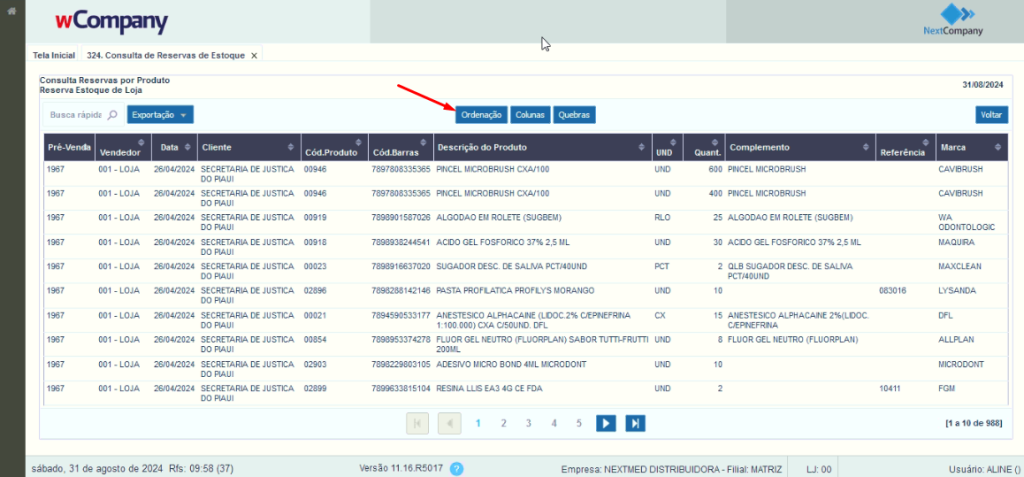Viewport: 1024px width, 477px height.
Task: Click the WA ODONTOLOGIC brand cell
Action: pyautogui.click(x=967, y=222)
